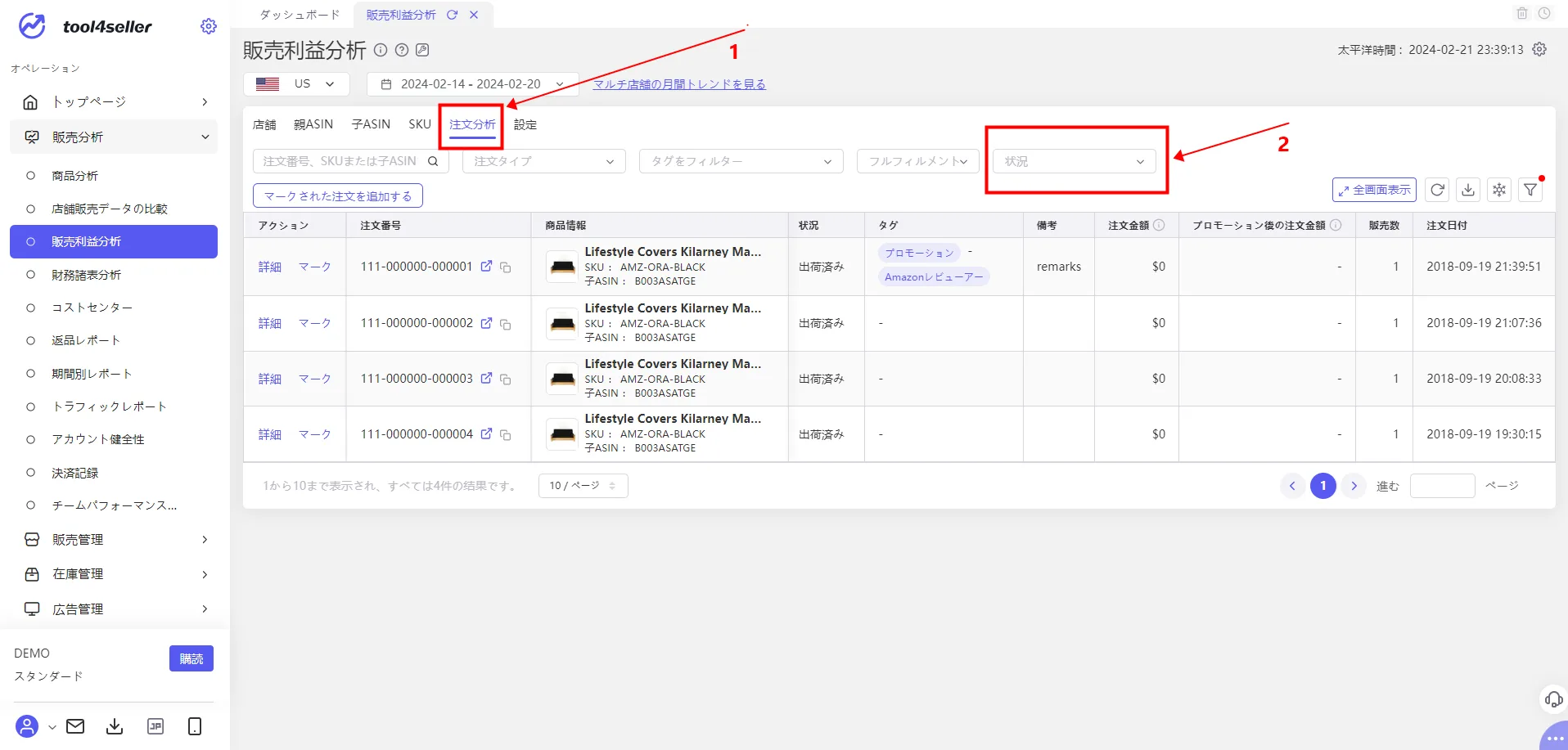Click the product thumbnail in order 111-000000-000004 row
1568x750 pixels.
562,433
